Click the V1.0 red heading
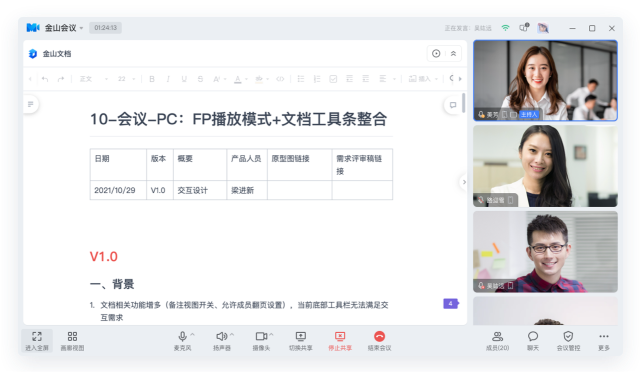 point(103,257)
